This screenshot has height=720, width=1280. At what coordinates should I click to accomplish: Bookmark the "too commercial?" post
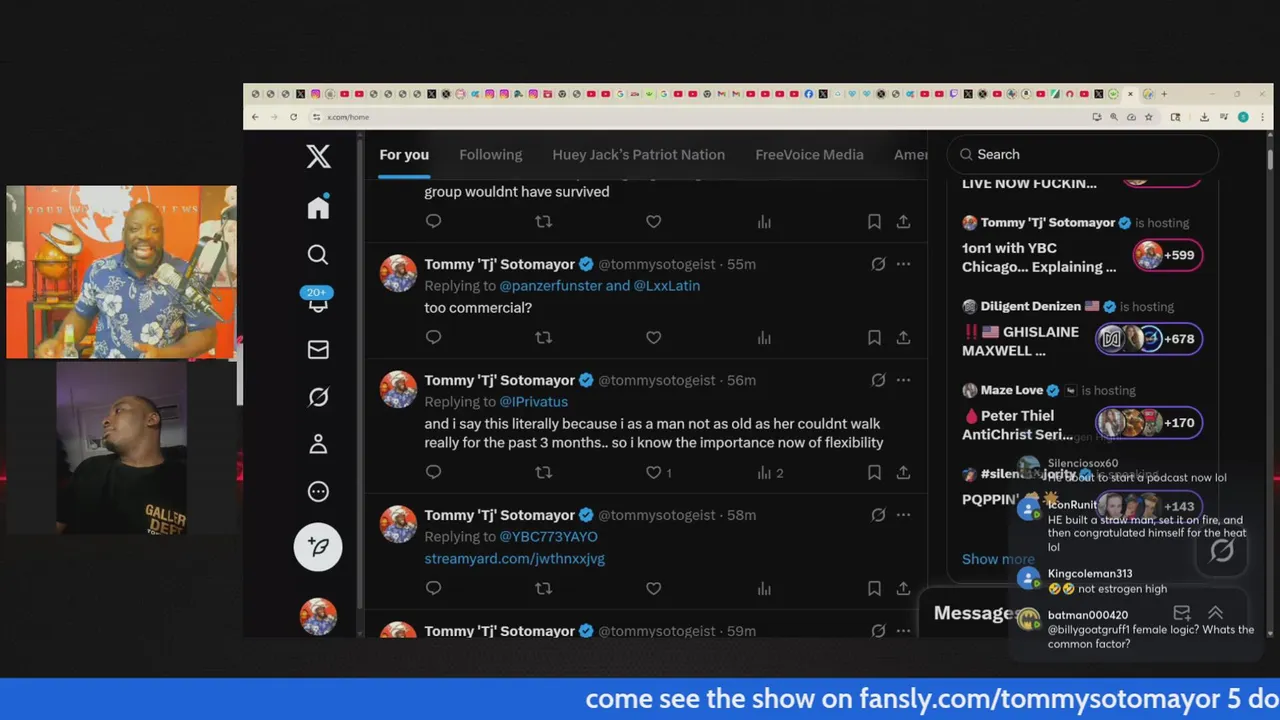click(x=874, y=337)
